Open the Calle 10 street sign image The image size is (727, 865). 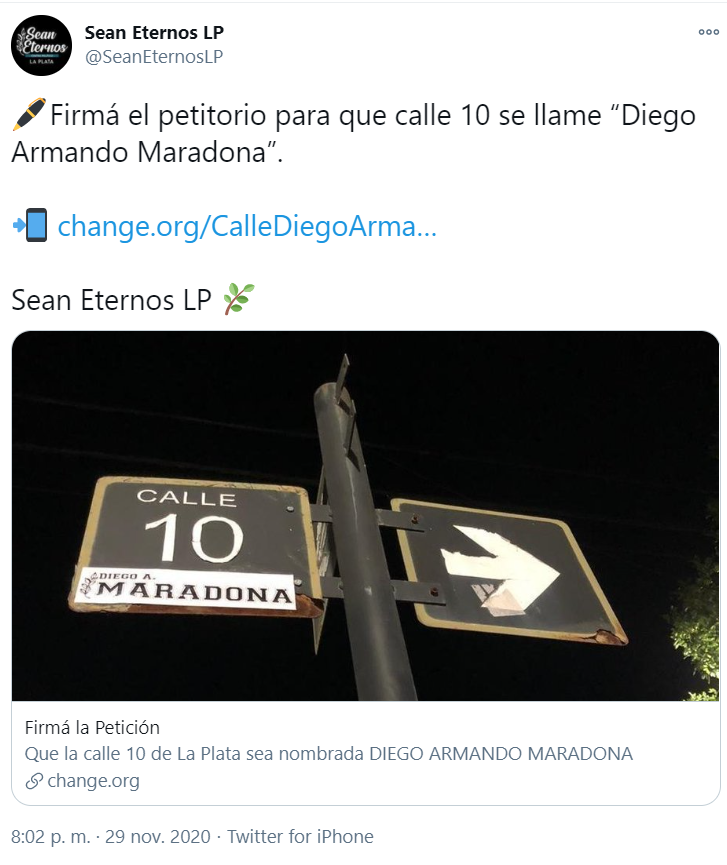click(x=365, y=516)
